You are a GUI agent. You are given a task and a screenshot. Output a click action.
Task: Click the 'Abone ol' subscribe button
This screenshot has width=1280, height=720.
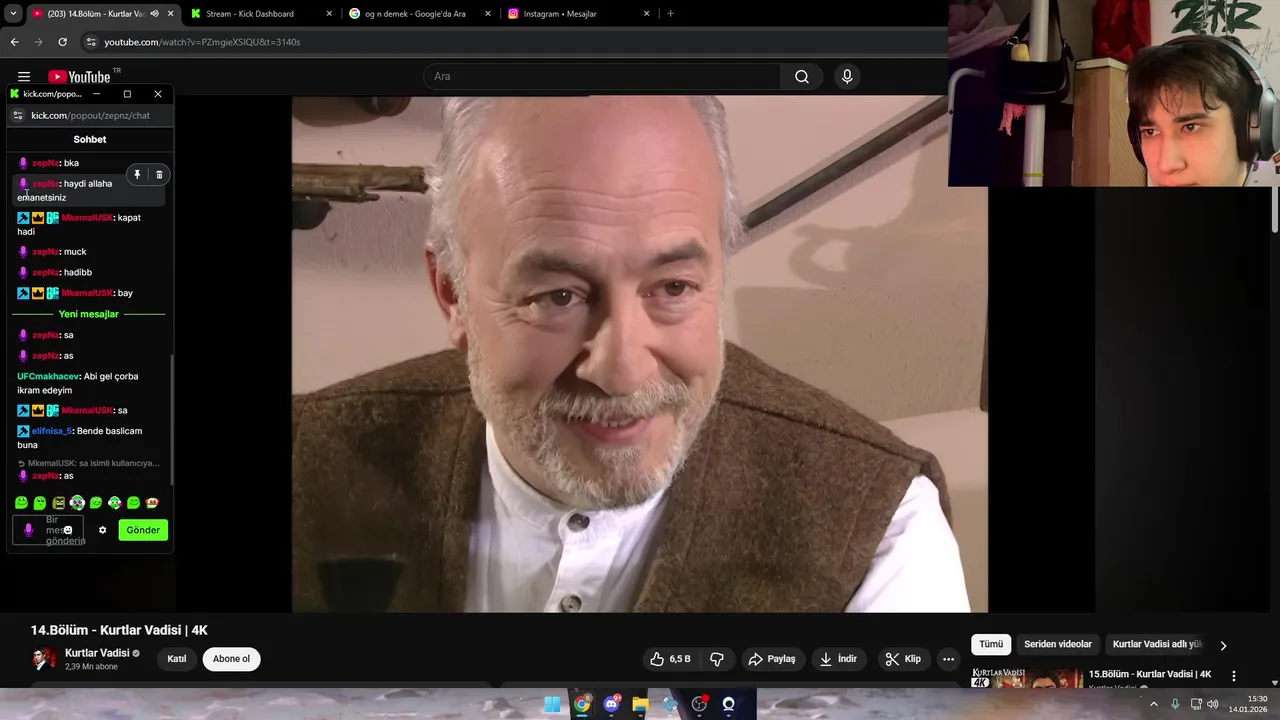pyautogui.click(x=231, y=659)
